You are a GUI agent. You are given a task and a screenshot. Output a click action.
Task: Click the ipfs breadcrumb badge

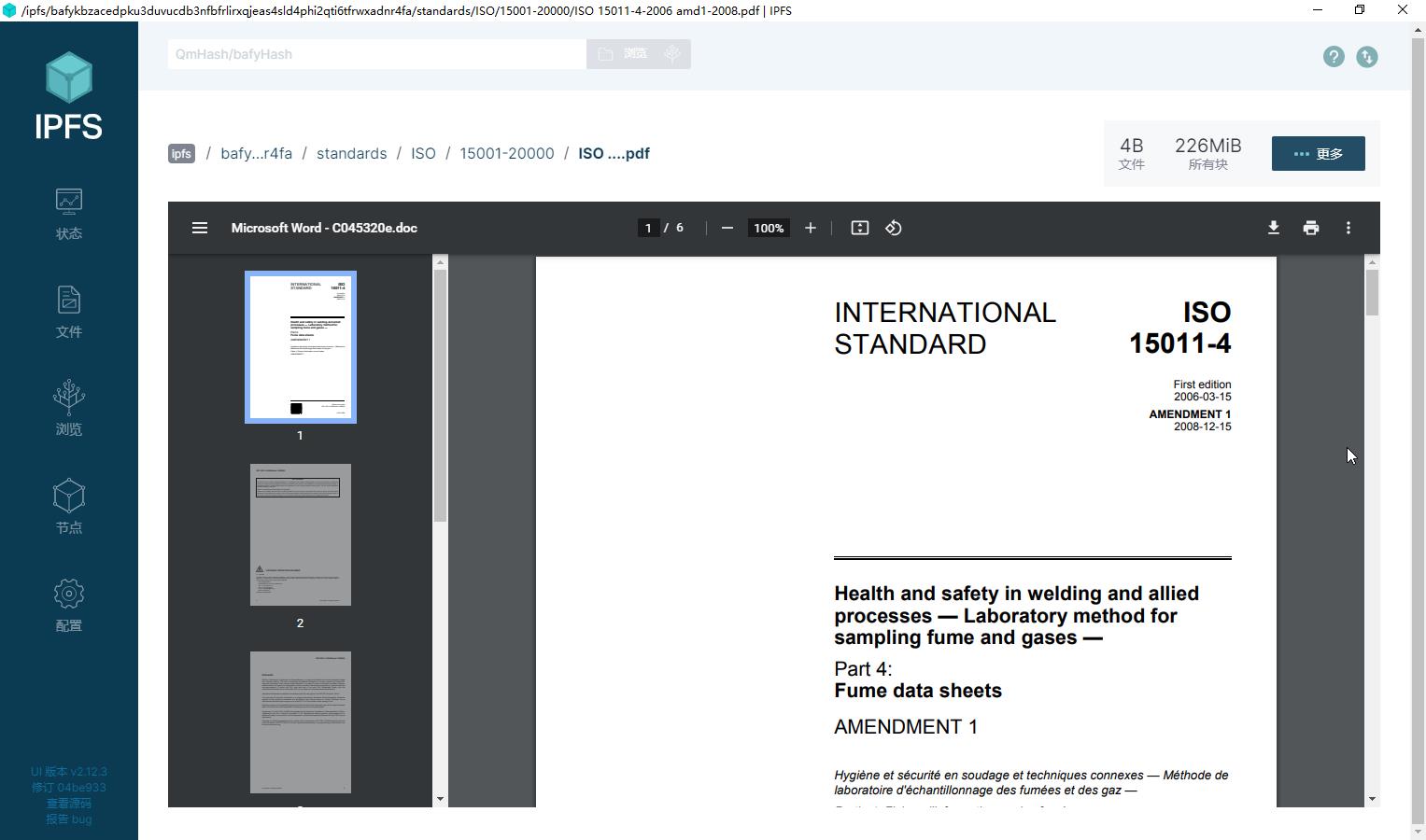coord(181,154)
